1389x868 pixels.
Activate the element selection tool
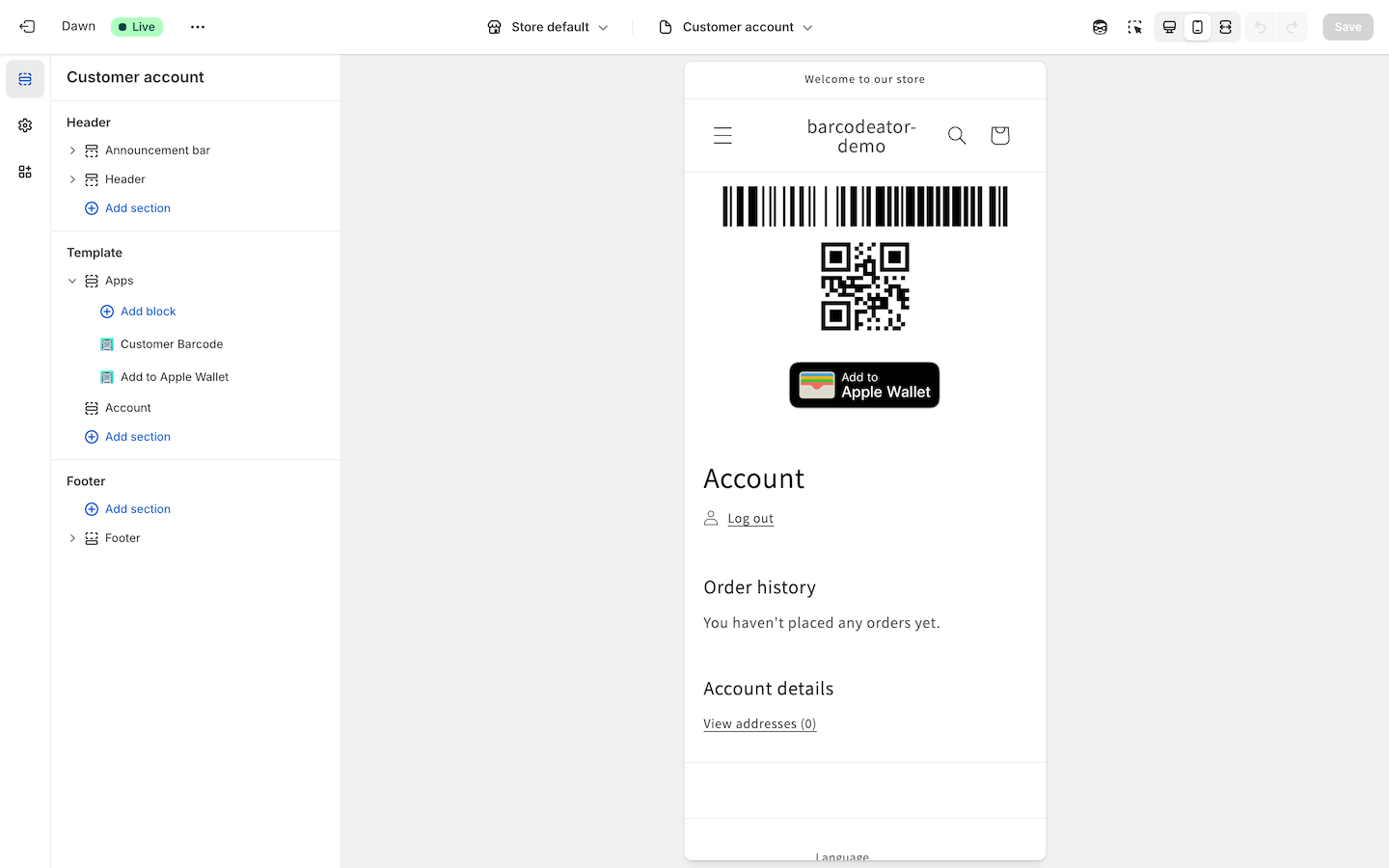click(x=1134, y=27)
